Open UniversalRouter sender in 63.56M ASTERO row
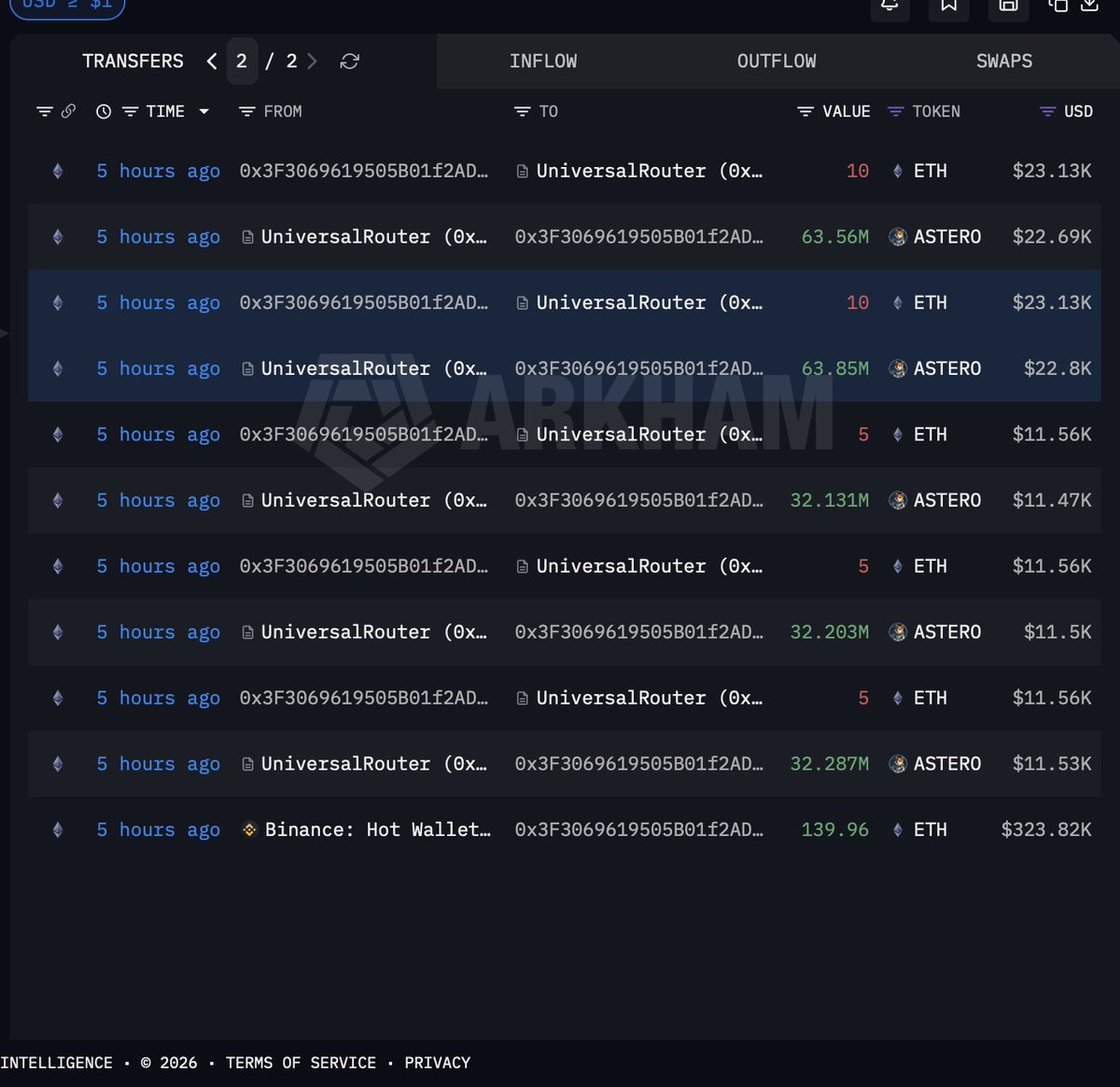1120x1087 pixels. coord(374,237)
